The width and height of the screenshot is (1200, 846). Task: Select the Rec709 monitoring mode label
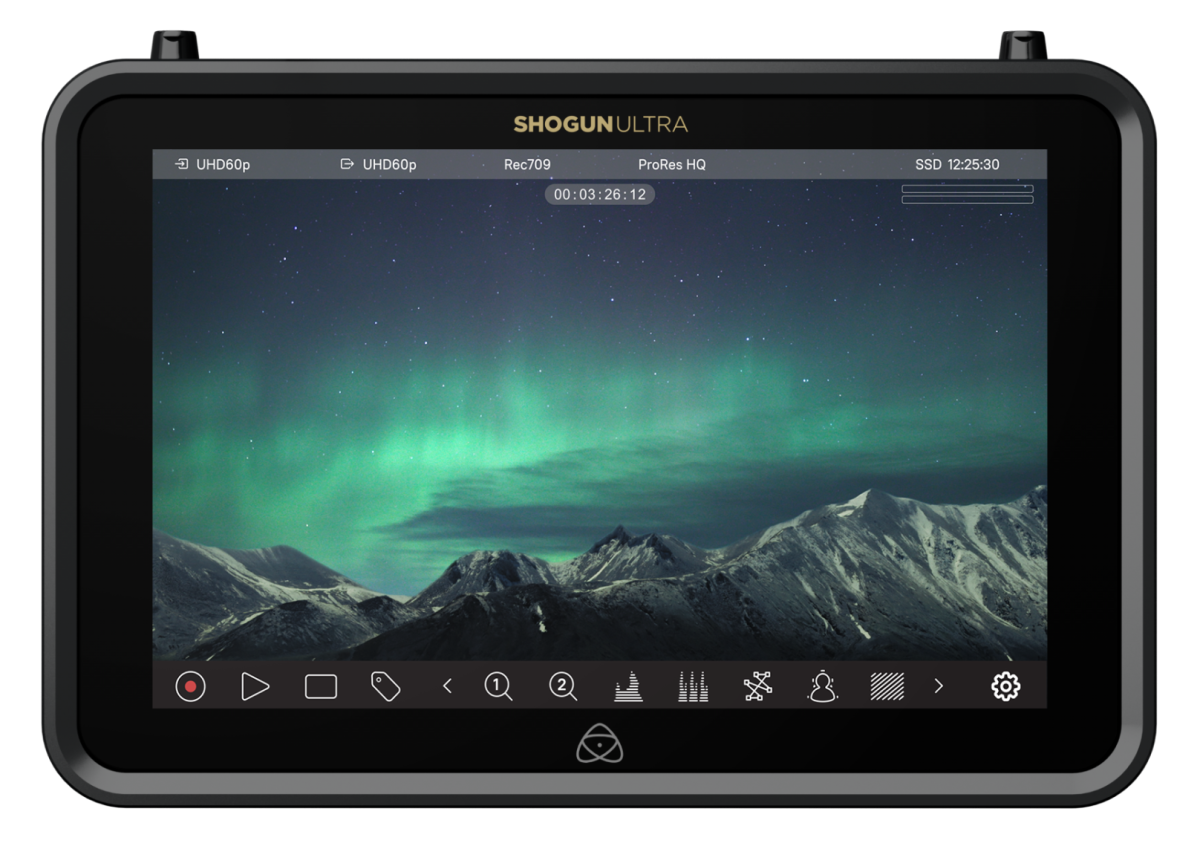point(527,165)
